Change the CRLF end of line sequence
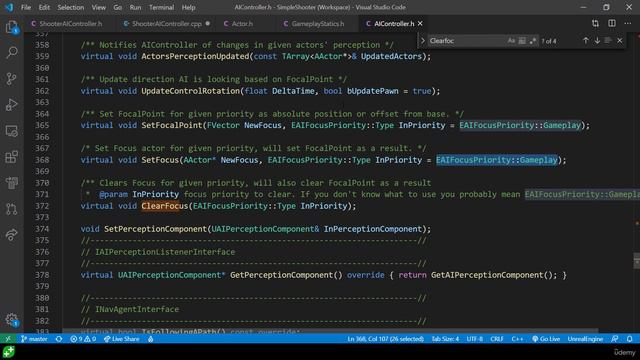The width and height of the screenshot is (640, 360). [497, 339]
